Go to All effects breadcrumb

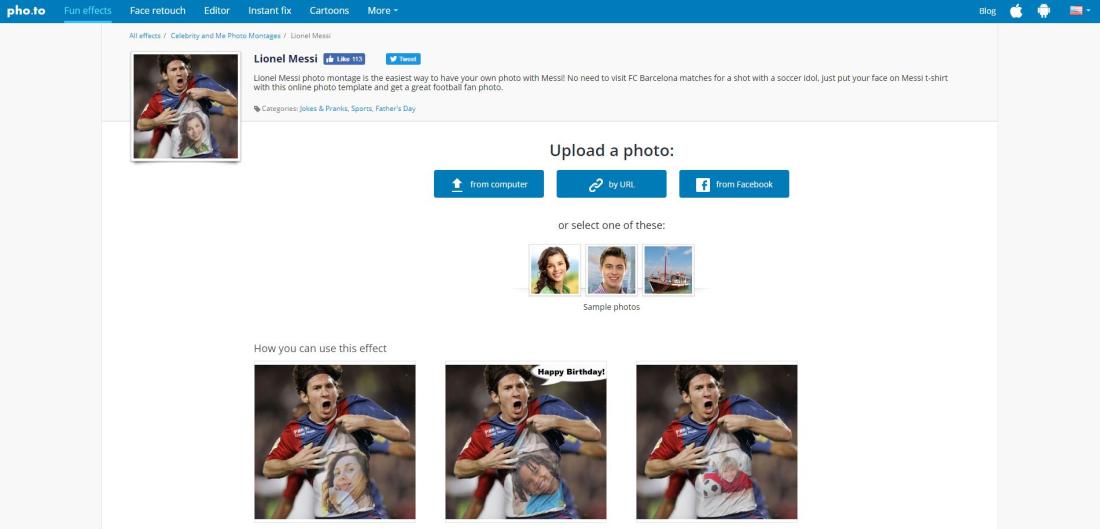(145, 35)
